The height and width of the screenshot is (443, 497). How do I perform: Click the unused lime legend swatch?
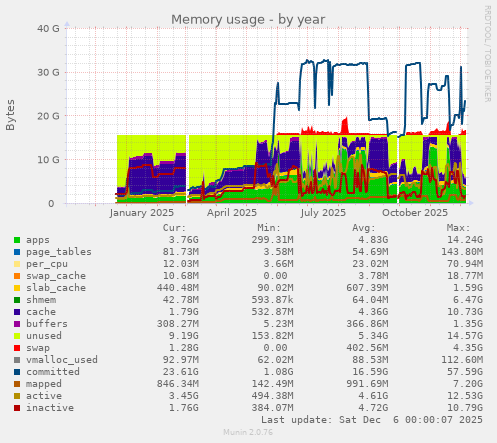pyautogui.click(x=17, y=336)
